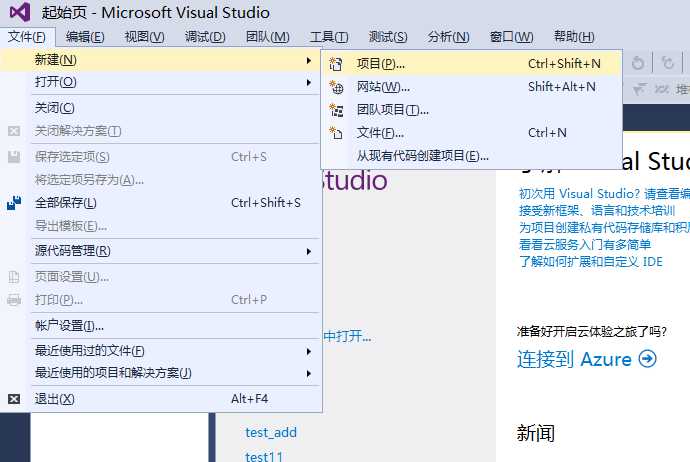690x462 pixels.
Task: Open 帐户设置(I)... from the File menu
Action: 161,326
